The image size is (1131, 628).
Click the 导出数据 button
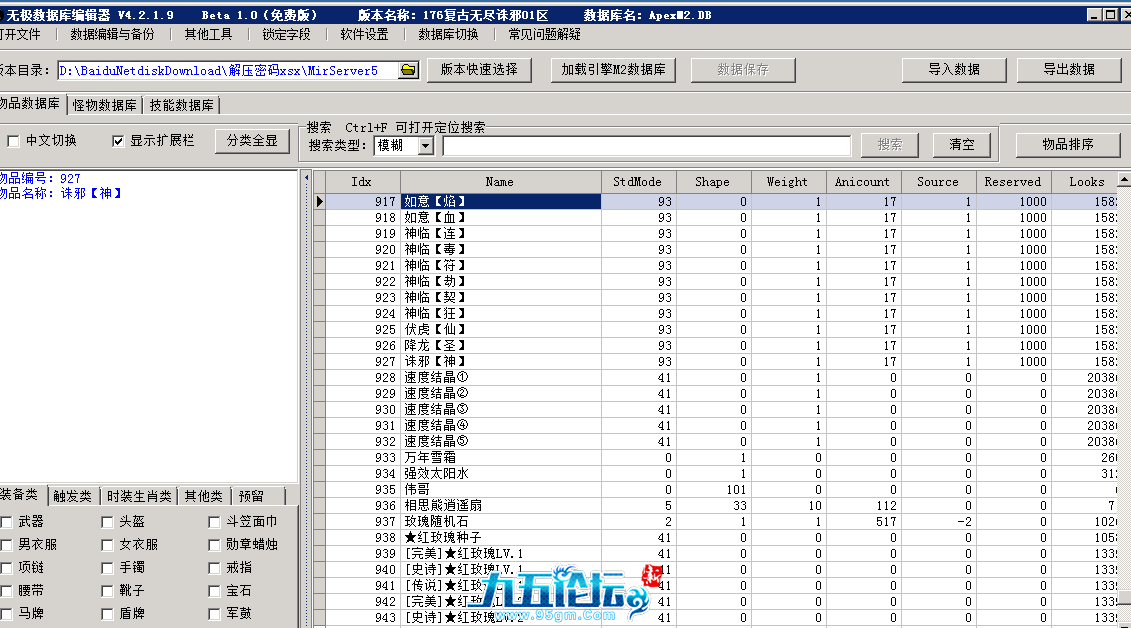coord(1069,70)
